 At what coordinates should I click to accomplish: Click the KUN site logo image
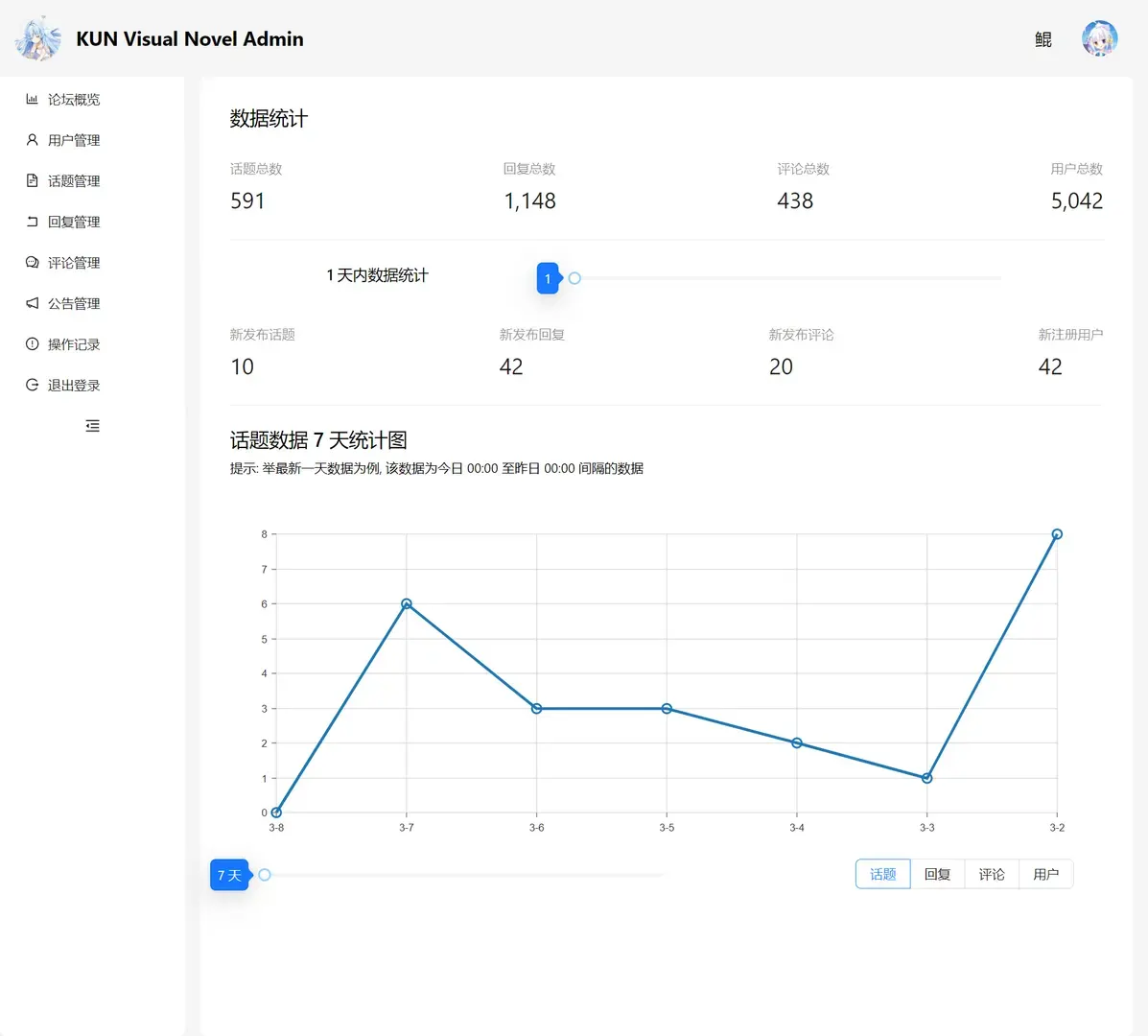[x=38, y=38]
